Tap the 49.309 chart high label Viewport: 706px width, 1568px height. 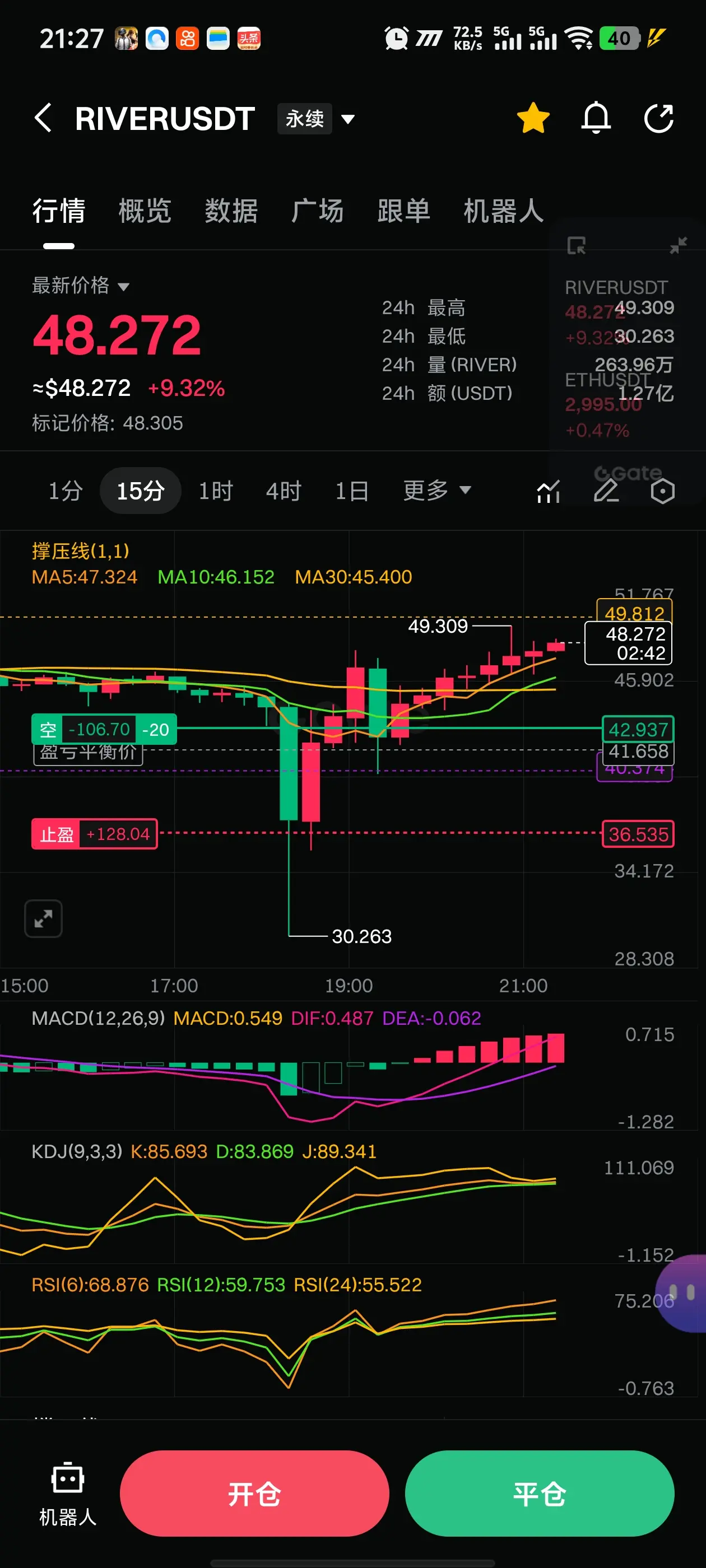(x=438, y=626)
